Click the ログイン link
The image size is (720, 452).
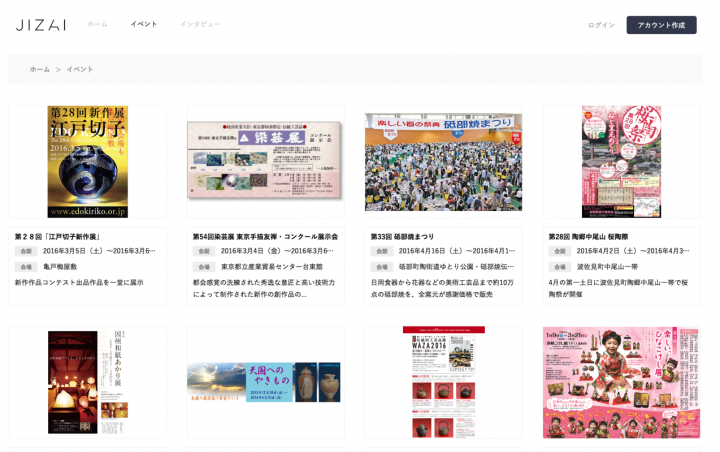coord(601,25)
